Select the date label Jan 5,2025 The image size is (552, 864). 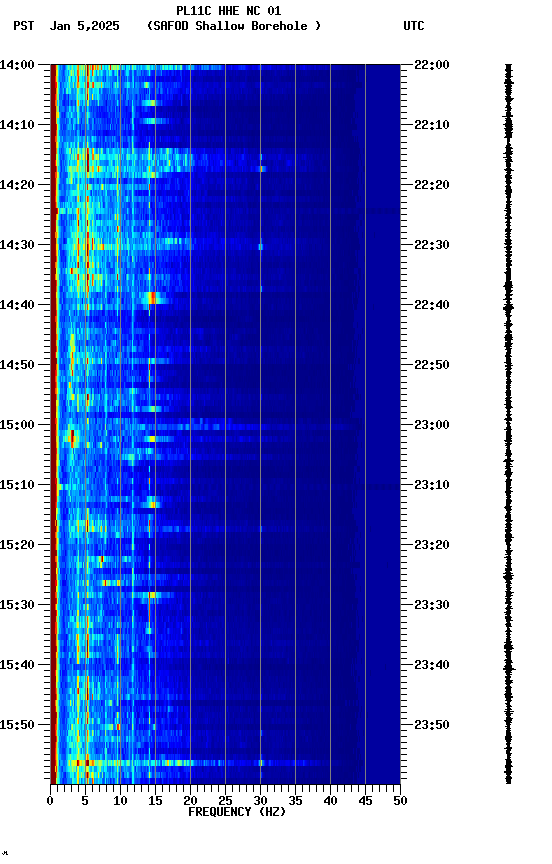(x=84, y=26)
